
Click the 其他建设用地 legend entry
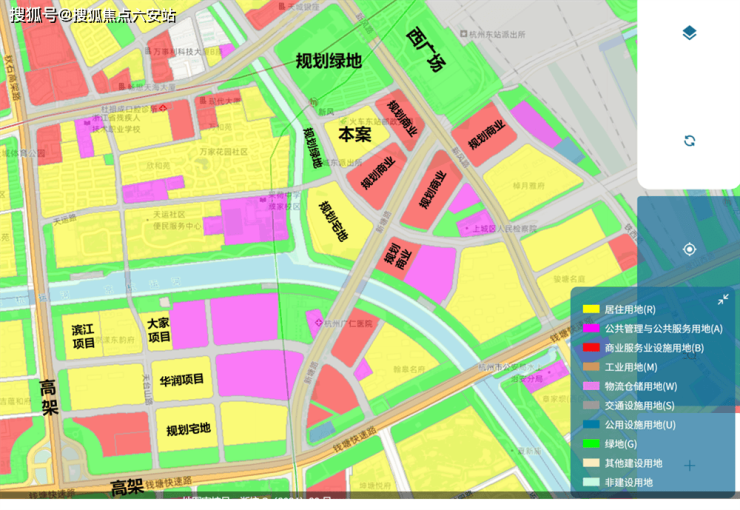[x=633, y=463]
